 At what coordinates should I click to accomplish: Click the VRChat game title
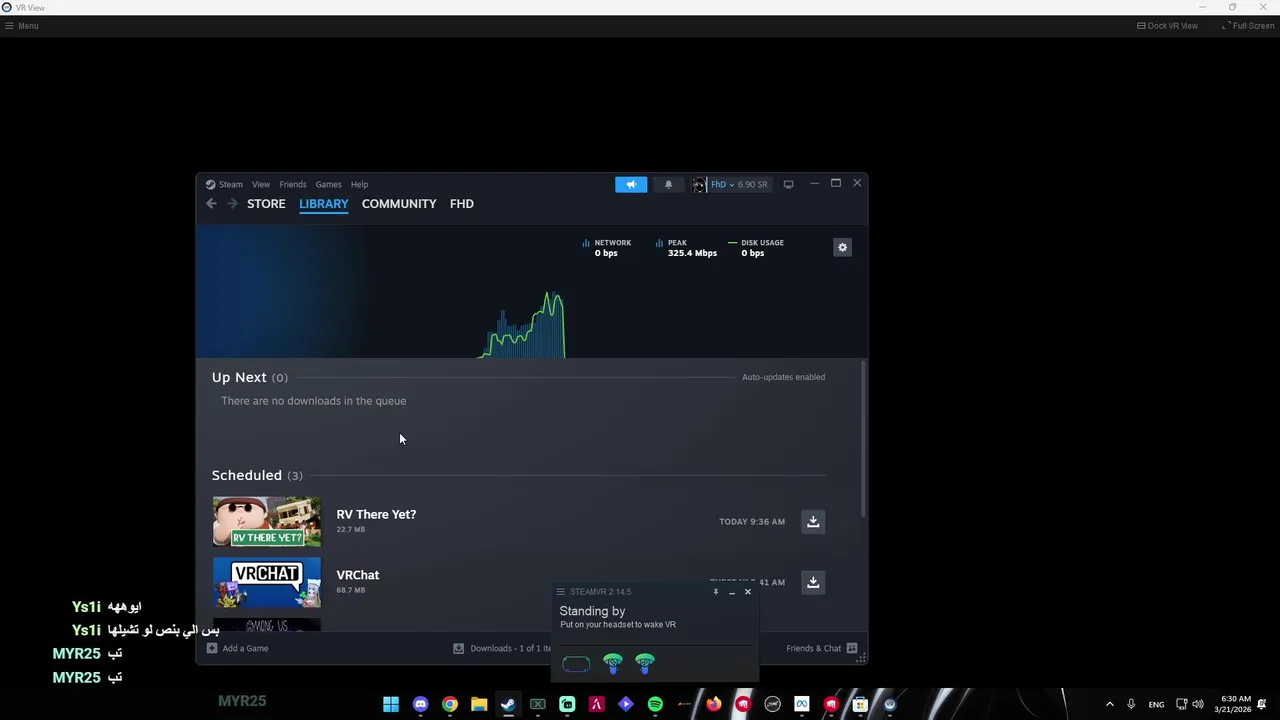(x=358, y=575)
